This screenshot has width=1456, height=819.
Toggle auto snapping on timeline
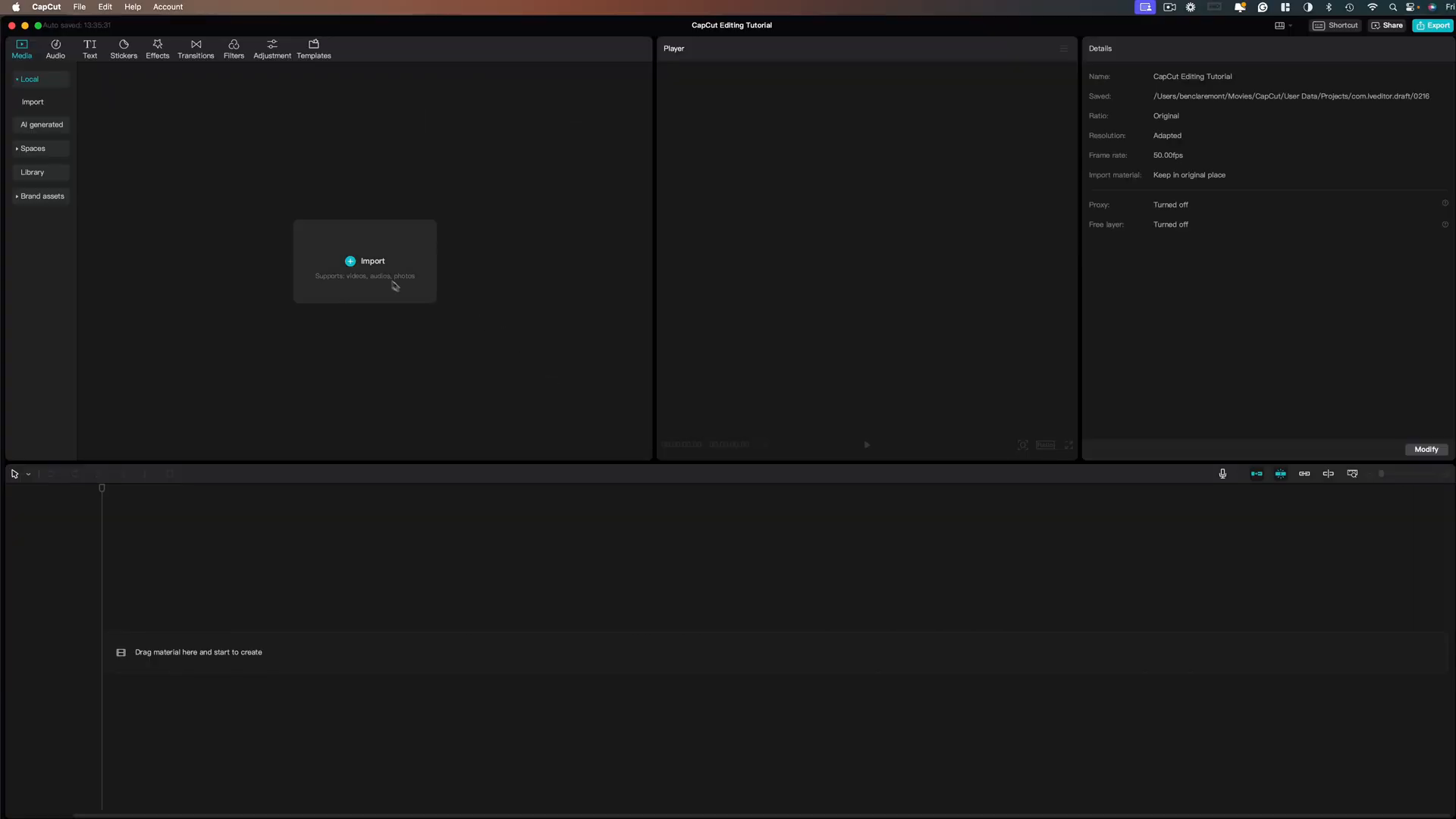tap(1281, 474)
